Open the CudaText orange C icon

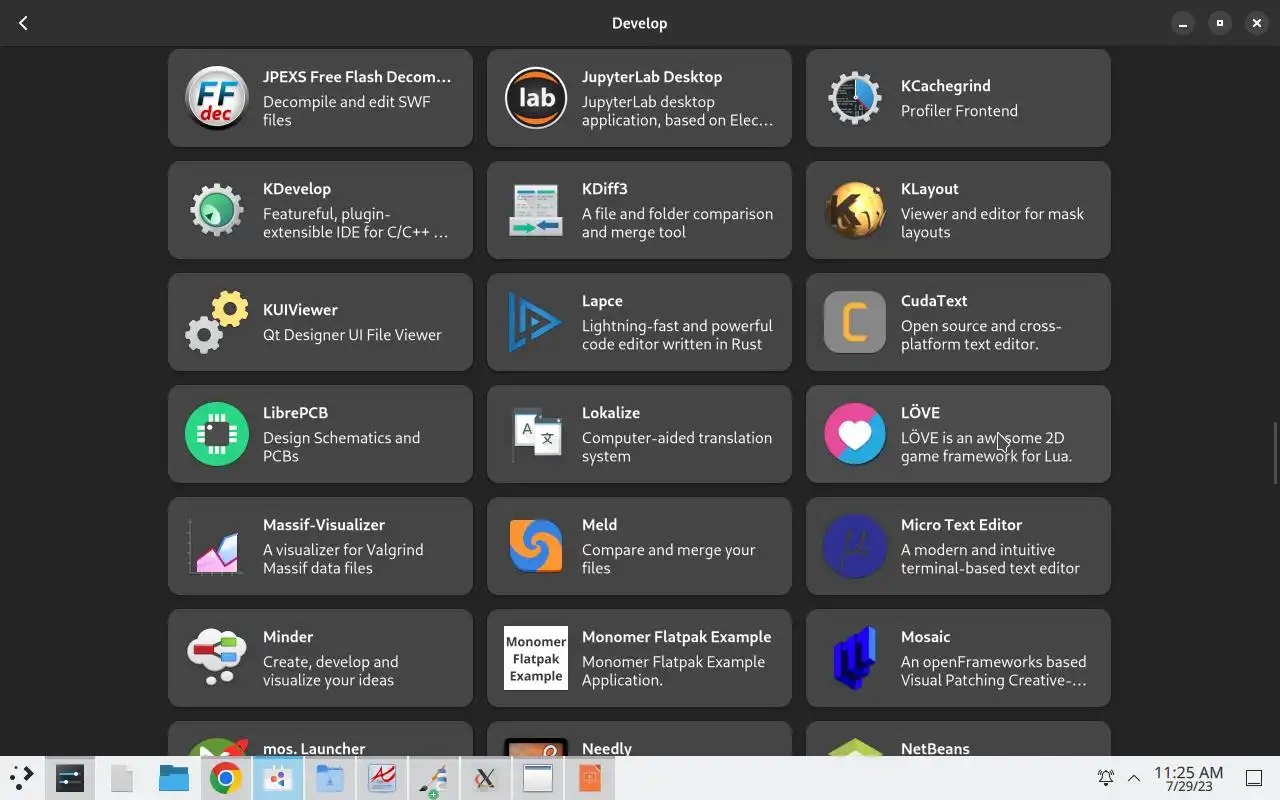855,322
